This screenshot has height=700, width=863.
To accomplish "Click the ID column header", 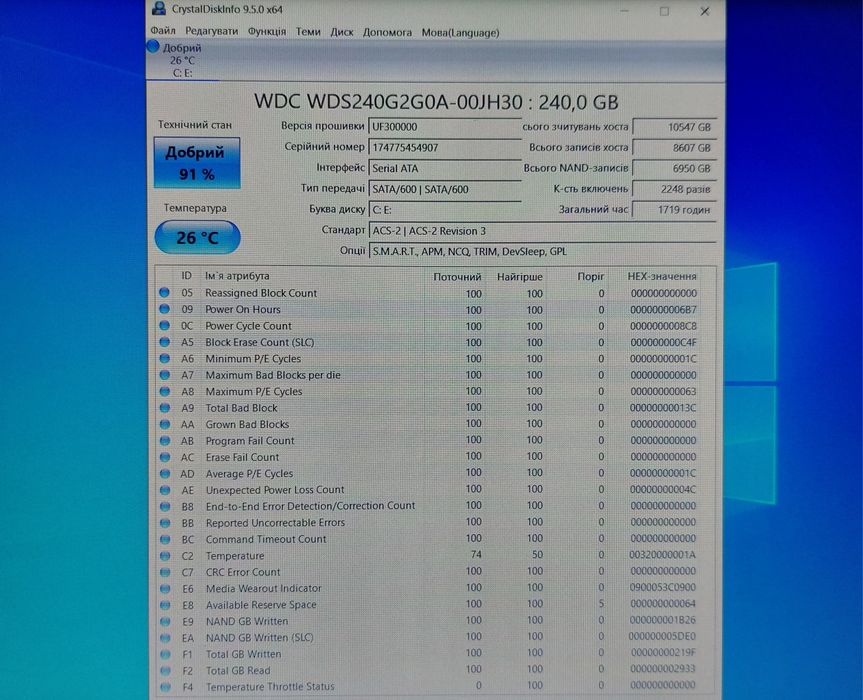I will tap(187, 276).
